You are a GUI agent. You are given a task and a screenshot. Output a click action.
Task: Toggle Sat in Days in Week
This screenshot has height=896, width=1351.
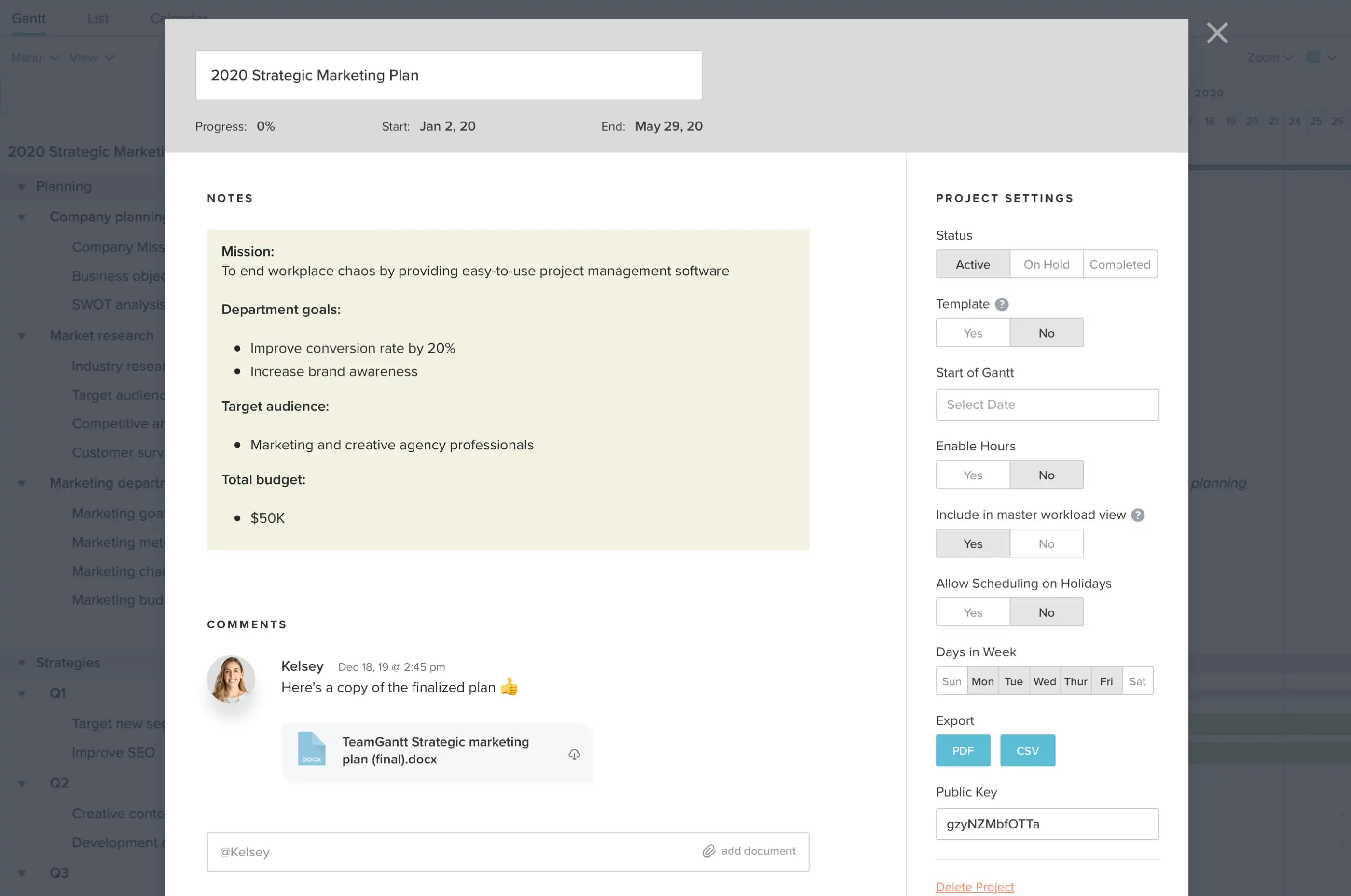[1137, 681]
